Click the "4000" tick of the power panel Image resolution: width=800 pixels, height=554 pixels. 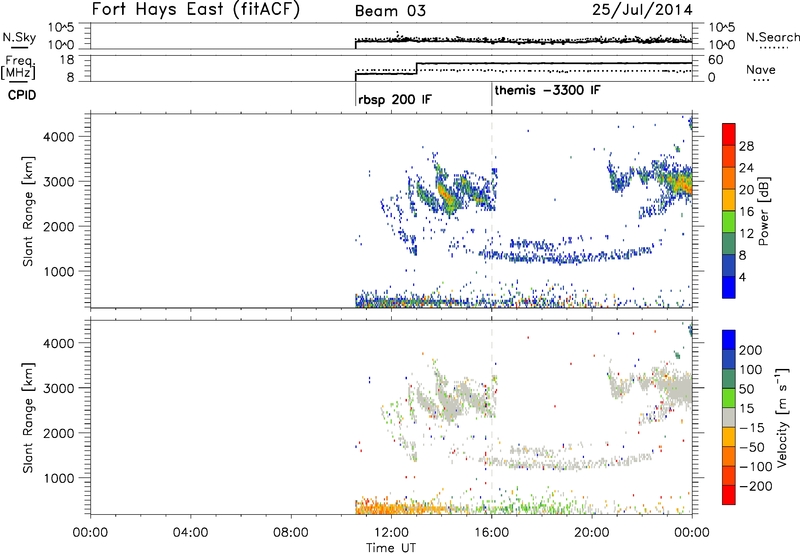59,137
